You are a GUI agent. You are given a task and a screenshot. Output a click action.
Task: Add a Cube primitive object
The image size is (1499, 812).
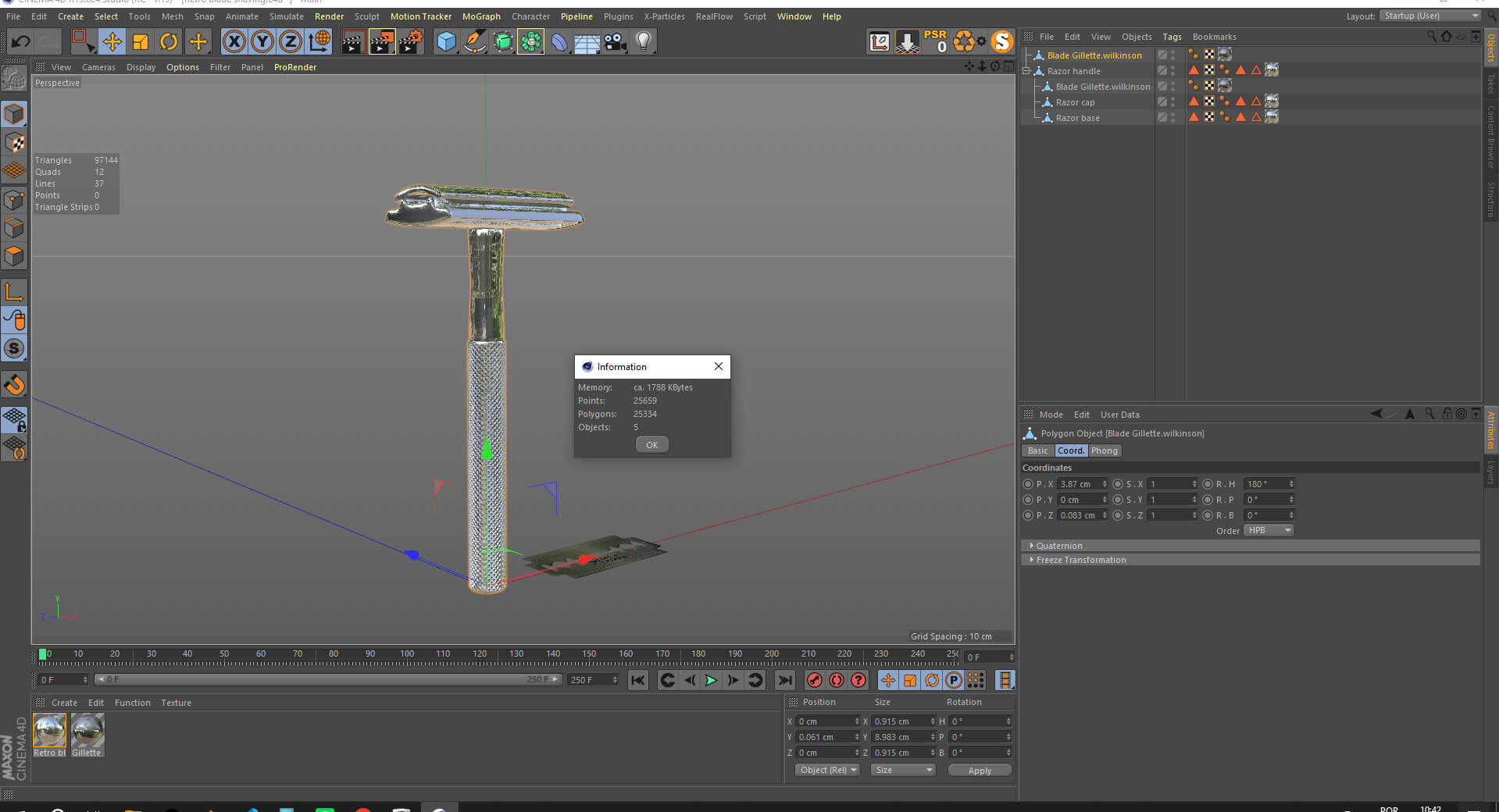(x=446, y=41)
